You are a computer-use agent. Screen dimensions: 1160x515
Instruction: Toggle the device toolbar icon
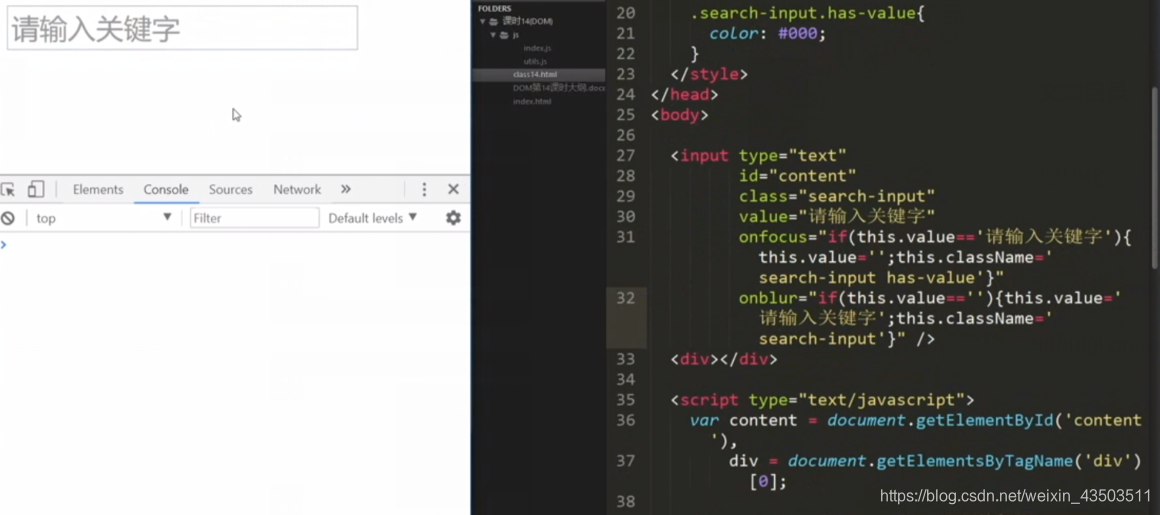(36, 189)
